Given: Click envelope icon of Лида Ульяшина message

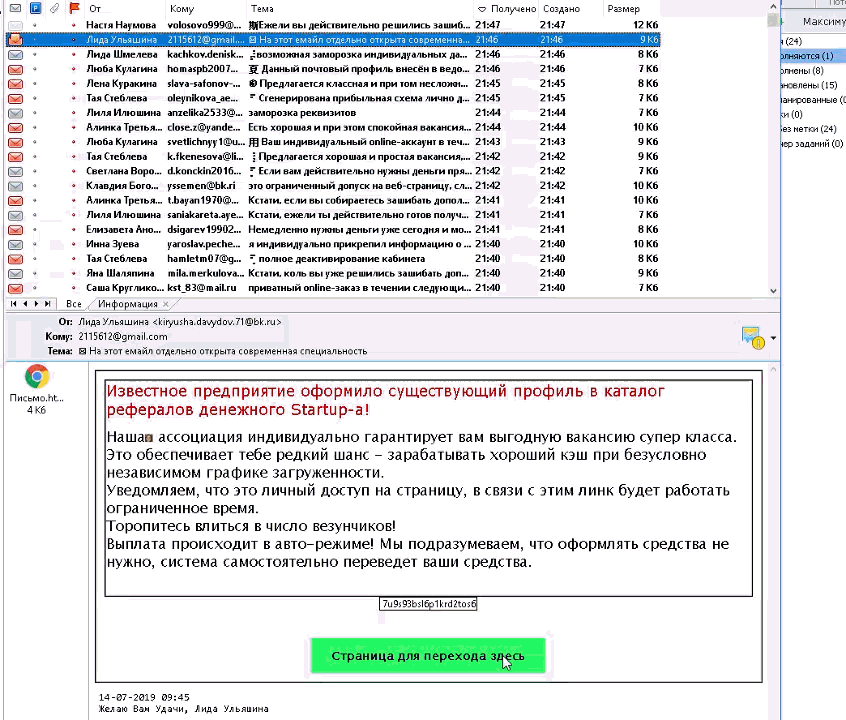Looking at the screenshot, I should (x=16, y=39).
